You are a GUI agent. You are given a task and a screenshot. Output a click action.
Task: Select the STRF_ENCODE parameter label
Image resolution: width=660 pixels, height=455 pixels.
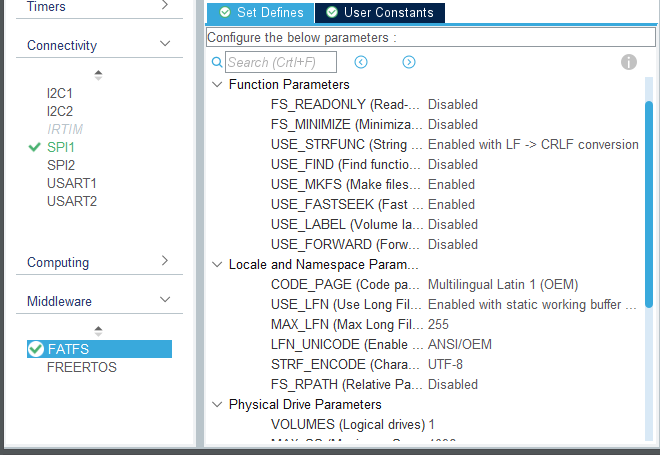[345, 365]
